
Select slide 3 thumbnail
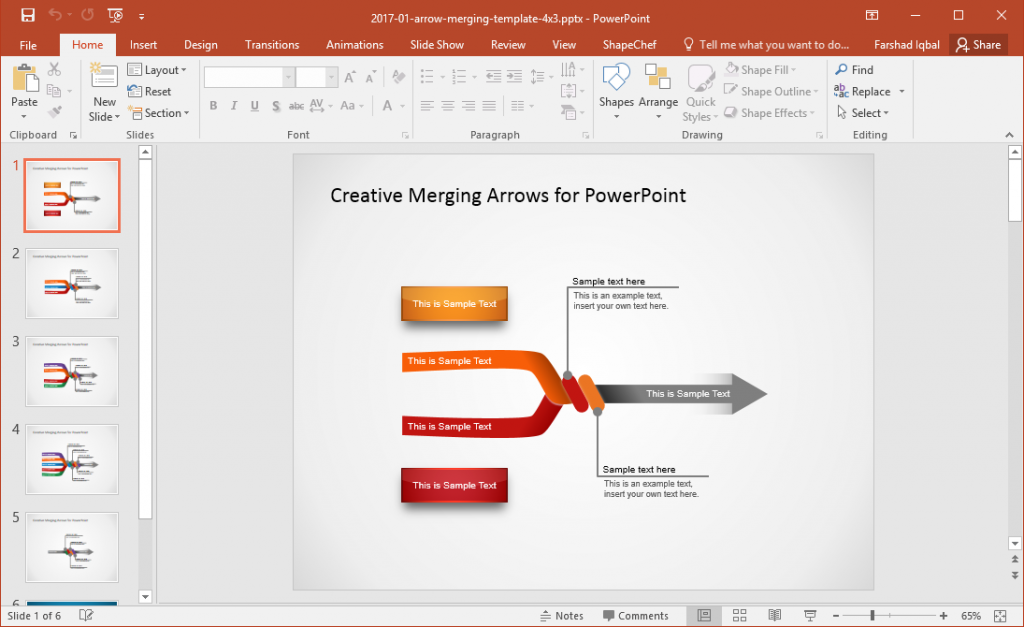point(71,371)
